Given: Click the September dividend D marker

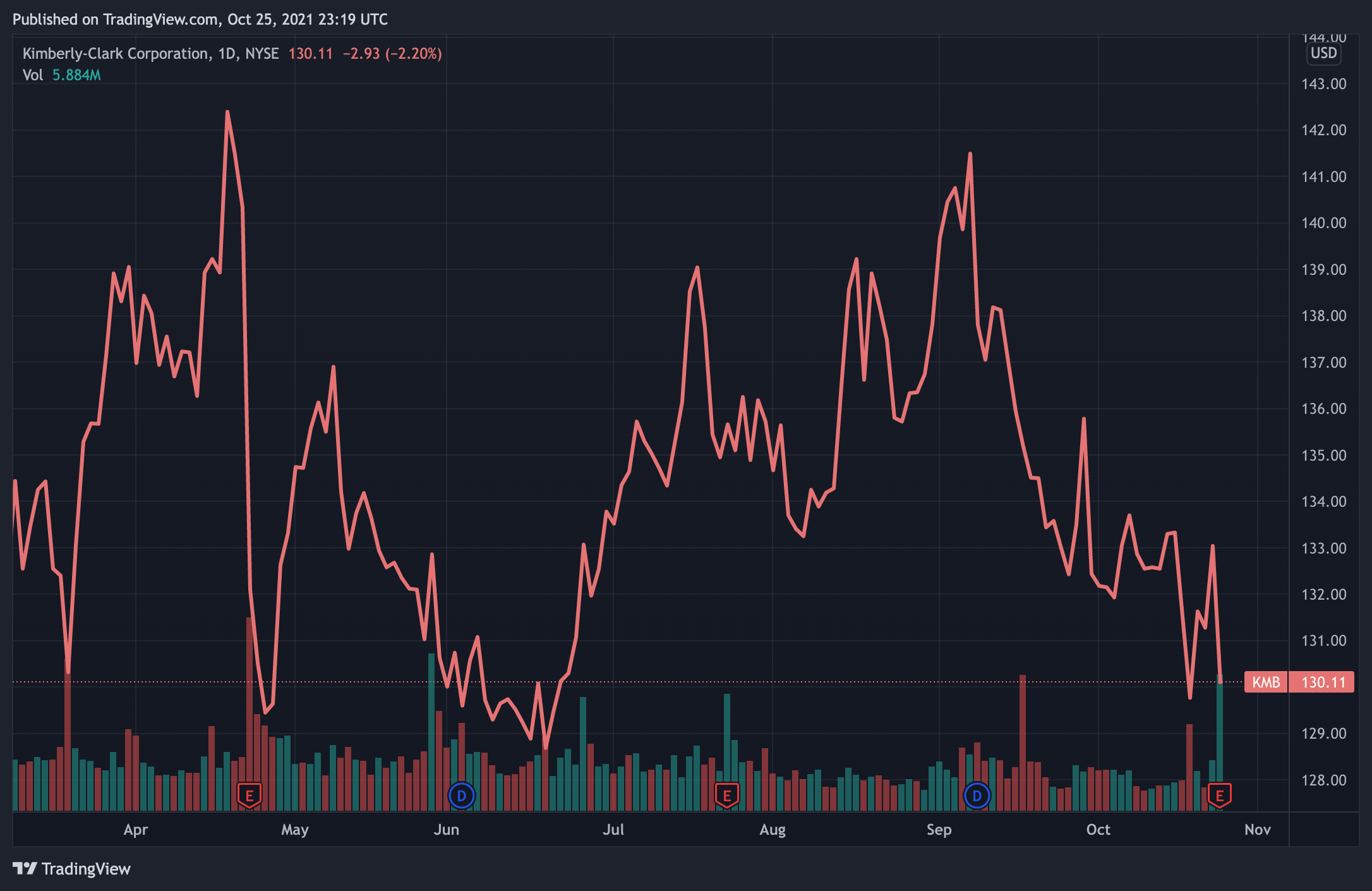Looking at the screenshot, I should tap(977, 796).
